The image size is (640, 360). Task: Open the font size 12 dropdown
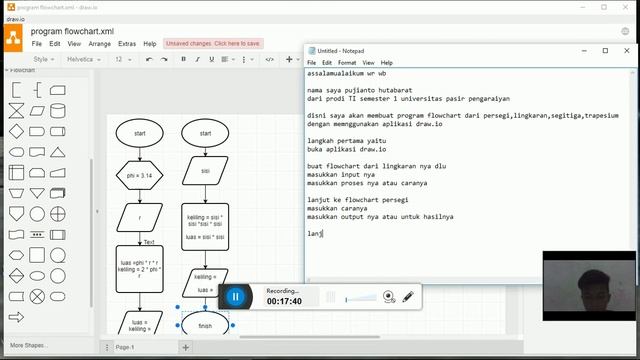tap(122, 60)
